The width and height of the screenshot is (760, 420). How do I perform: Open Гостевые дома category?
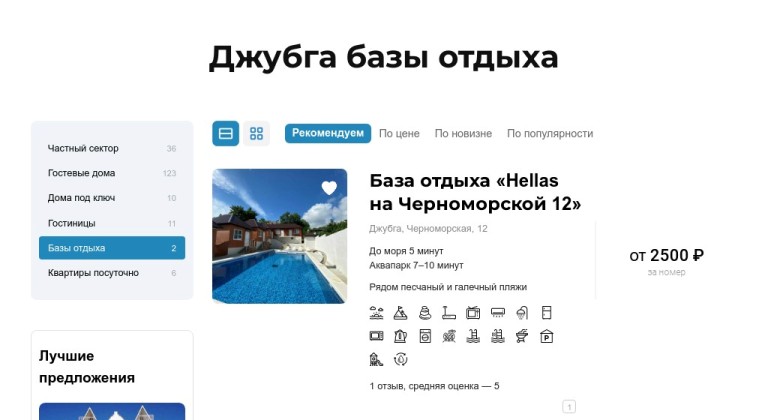pyautogui.click(x=81, y=174)
